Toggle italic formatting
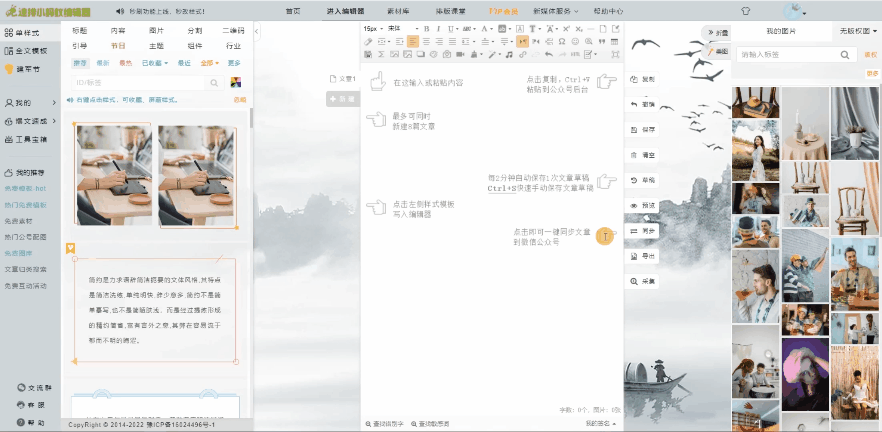The width and height of the screenshot is (882, 432). pos(438,29)
